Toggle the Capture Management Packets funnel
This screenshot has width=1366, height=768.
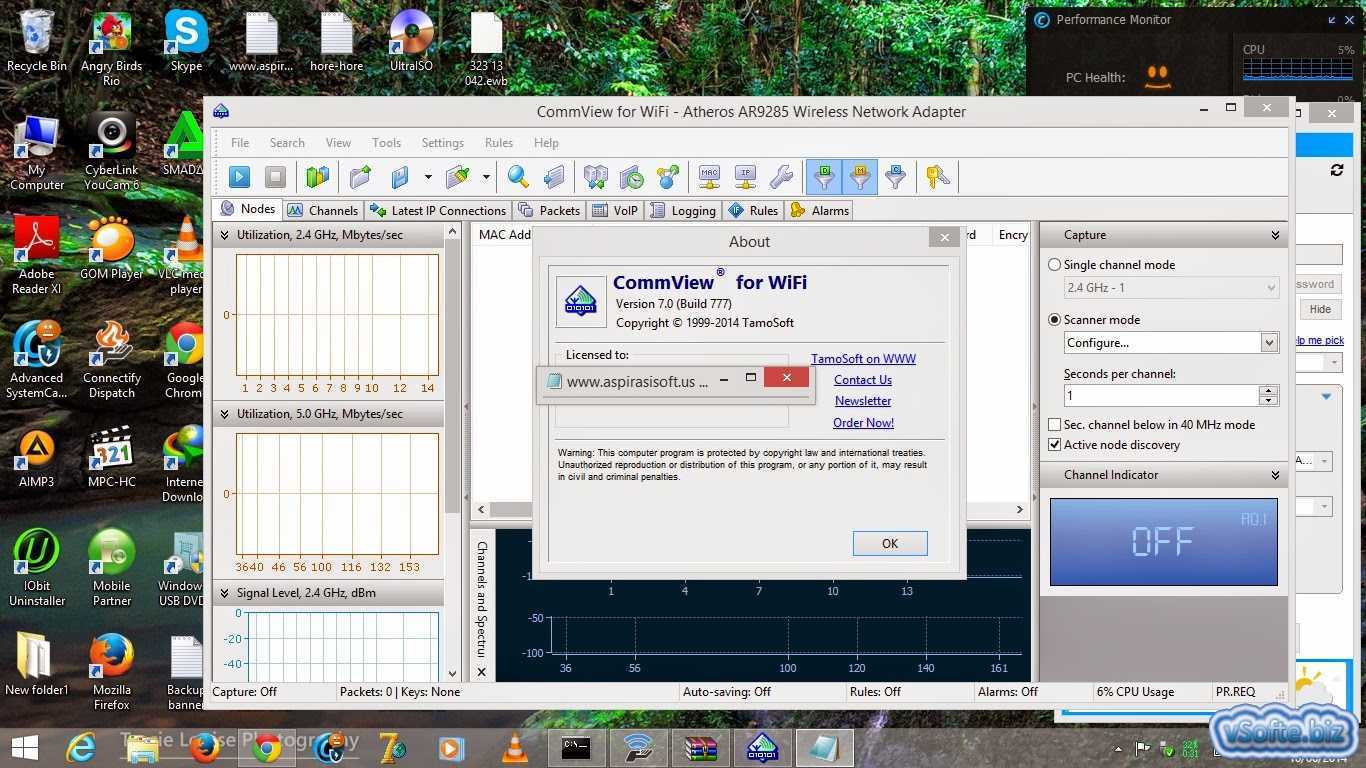[x=860, y=177]
